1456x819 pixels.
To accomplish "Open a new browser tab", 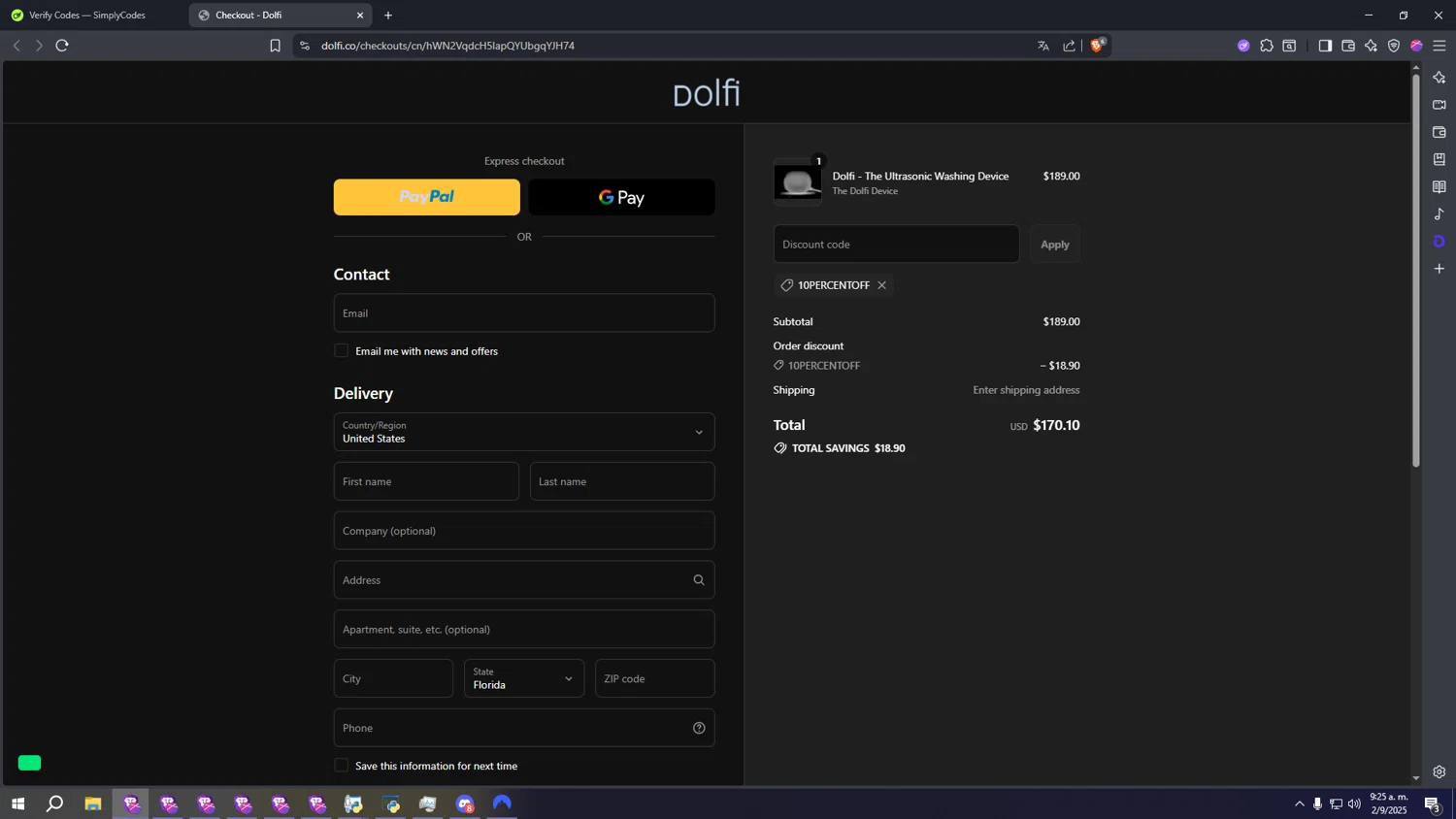I will click(388, 16).
